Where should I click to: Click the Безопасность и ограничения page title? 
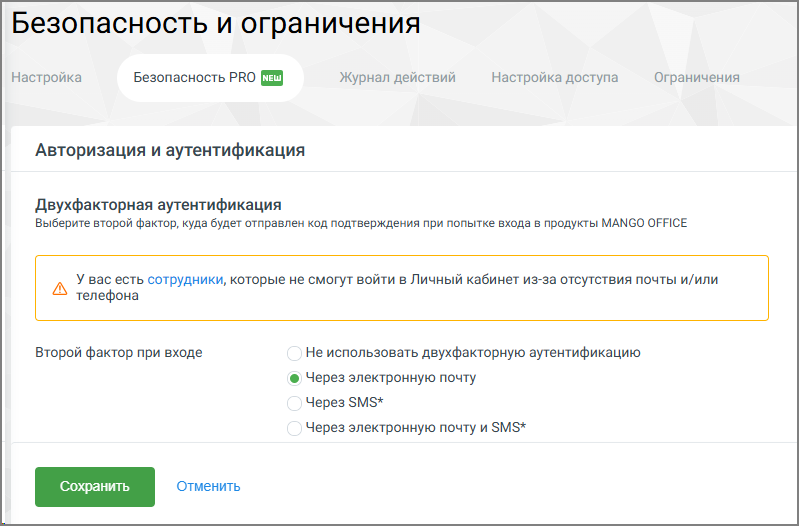point(216,23)
